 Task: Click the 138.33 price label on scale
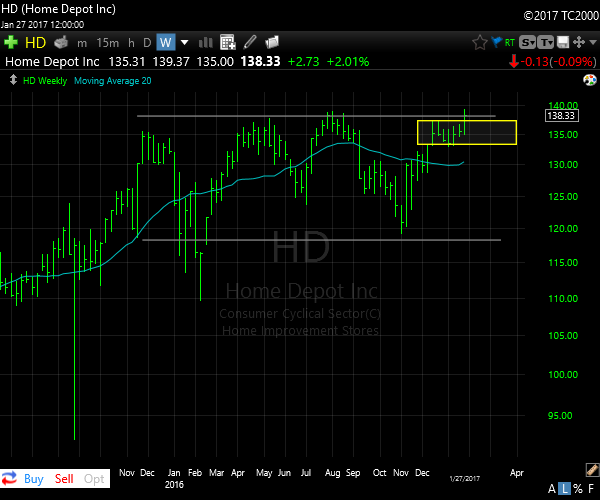[561, 116]
